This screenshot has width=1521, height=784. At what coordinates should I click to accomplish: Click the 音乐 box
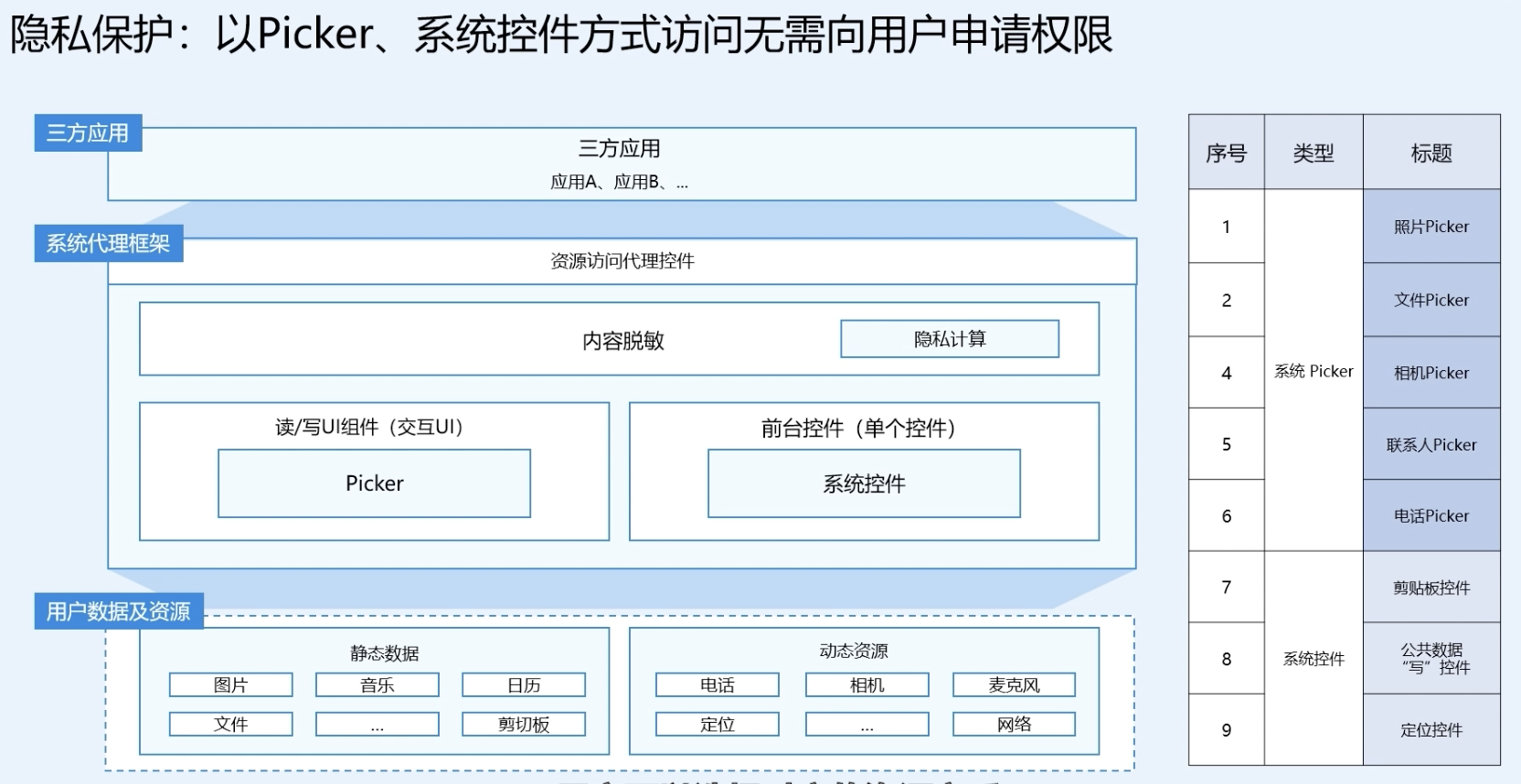(x=378, y=685)
